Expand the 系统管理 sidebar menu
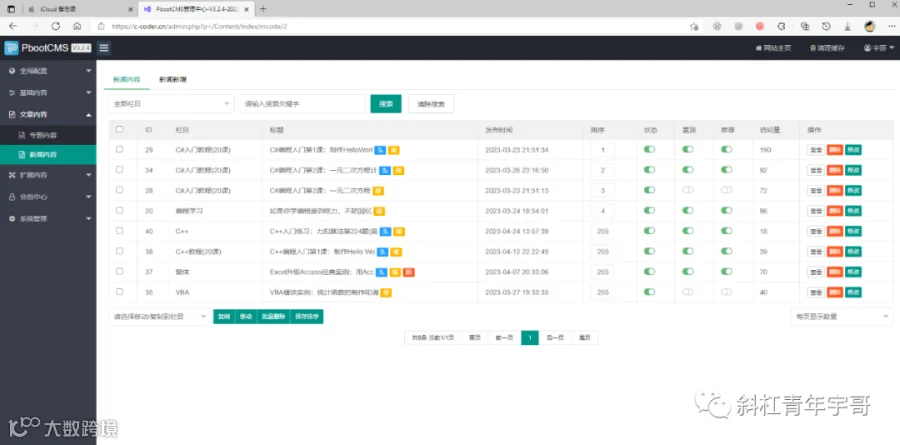900x445 pixels. click(x=48, y=219)
